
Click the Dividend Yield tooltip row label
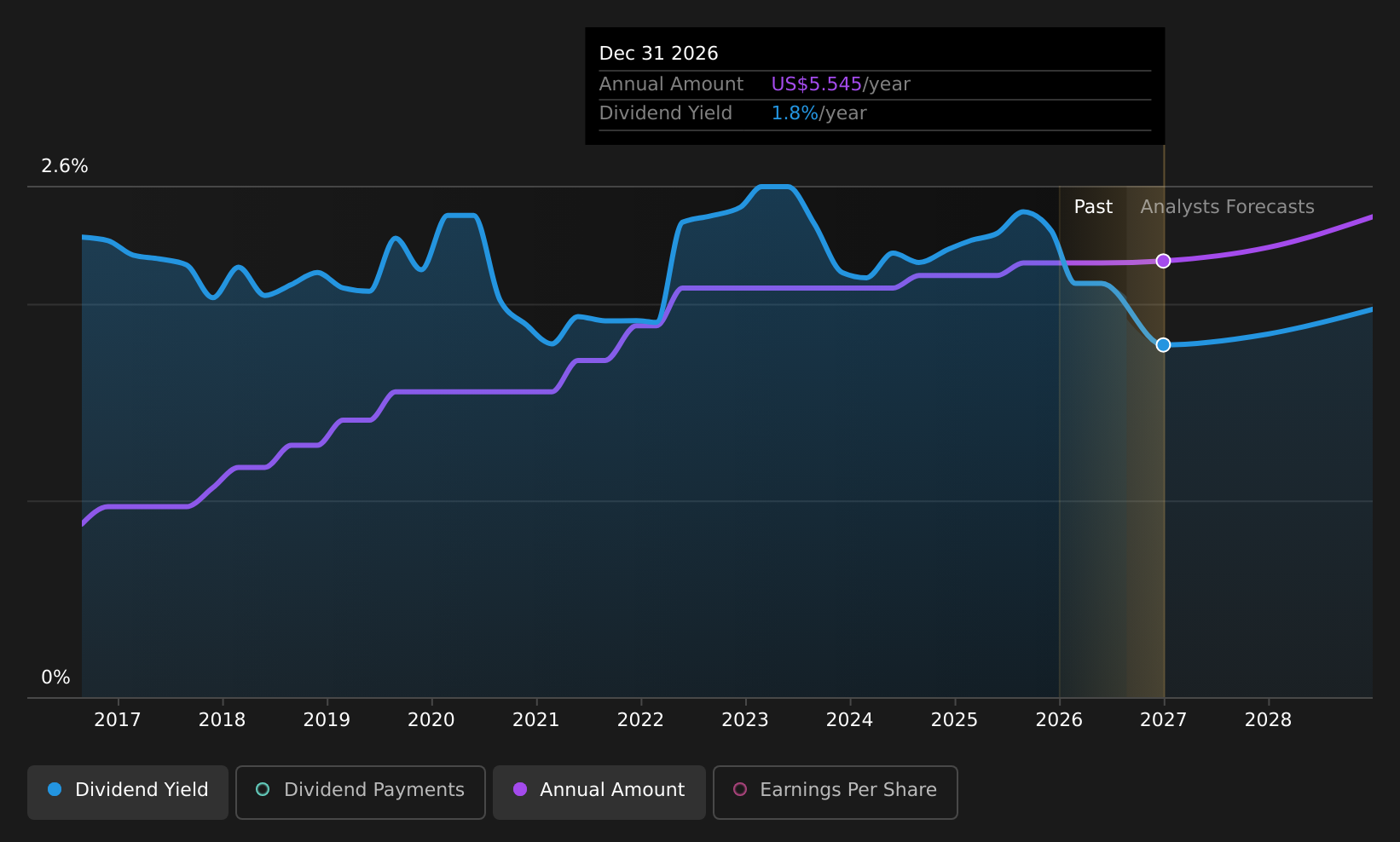(x=666, y=113)
